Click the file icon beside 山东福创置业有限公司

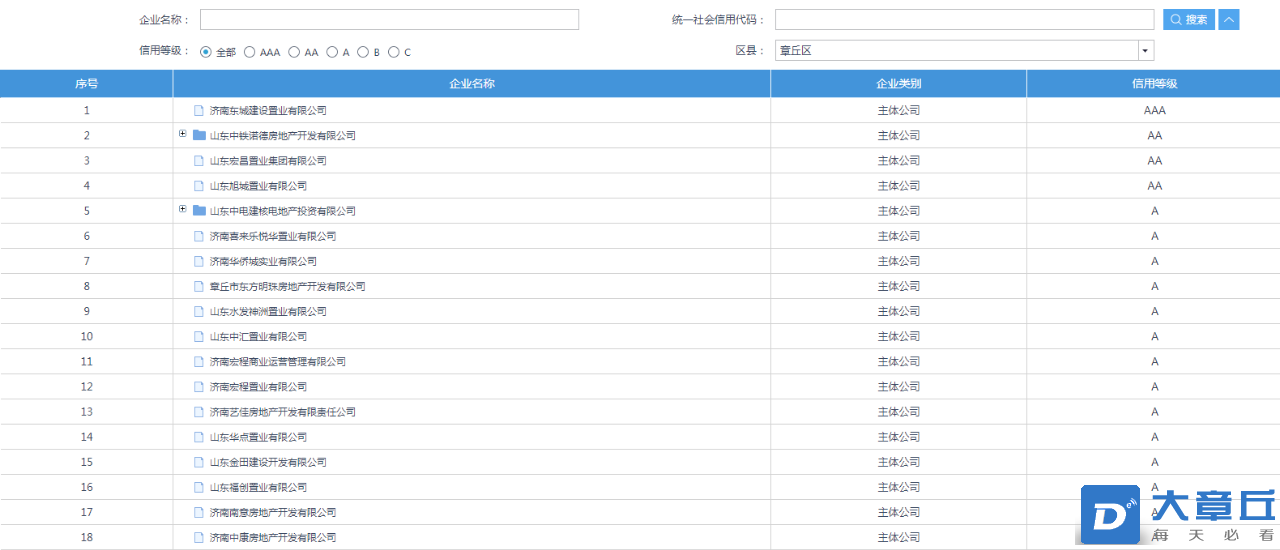(x=199, y=488)
